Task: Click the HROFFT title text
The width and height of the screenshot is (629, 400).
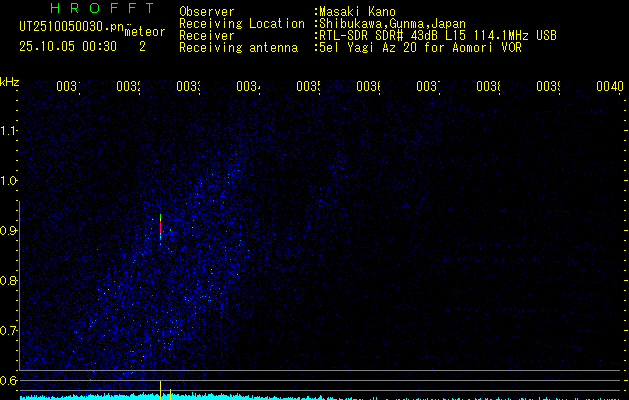Action: pos(102,8)
